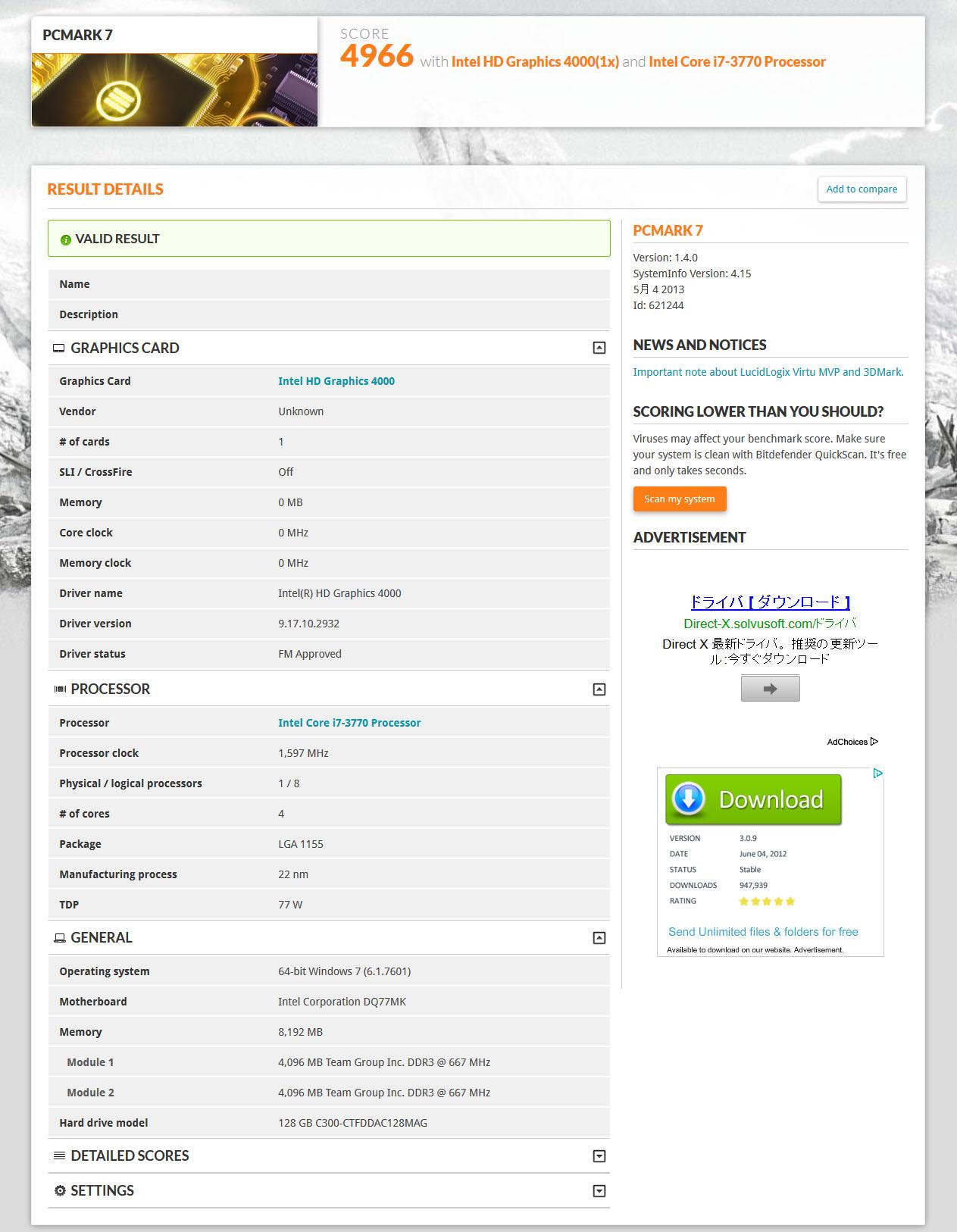Open Intel HD Graphics 4000 link in table
Screen dimensions: 957x1232
point(336,381)
